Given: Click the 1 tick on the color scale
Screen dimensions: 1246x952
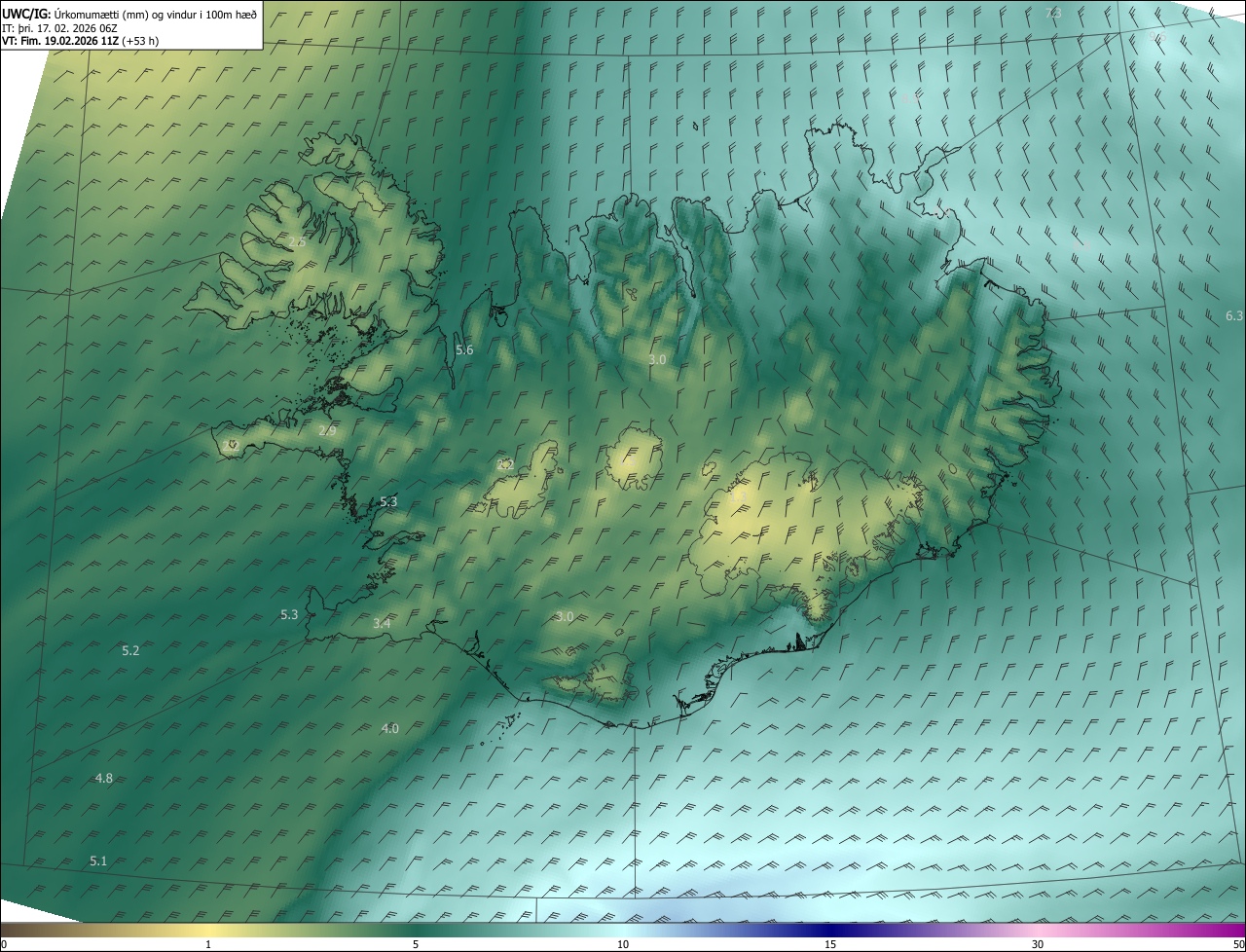Looking at the screenshot, I should [x=208, y=944].
